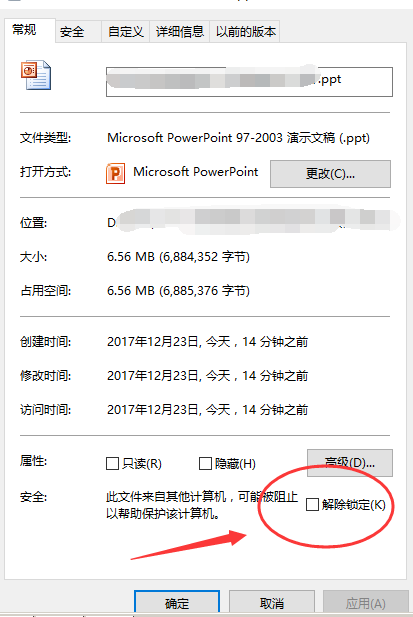Focus the .ppt file name field

coord(249,82)
